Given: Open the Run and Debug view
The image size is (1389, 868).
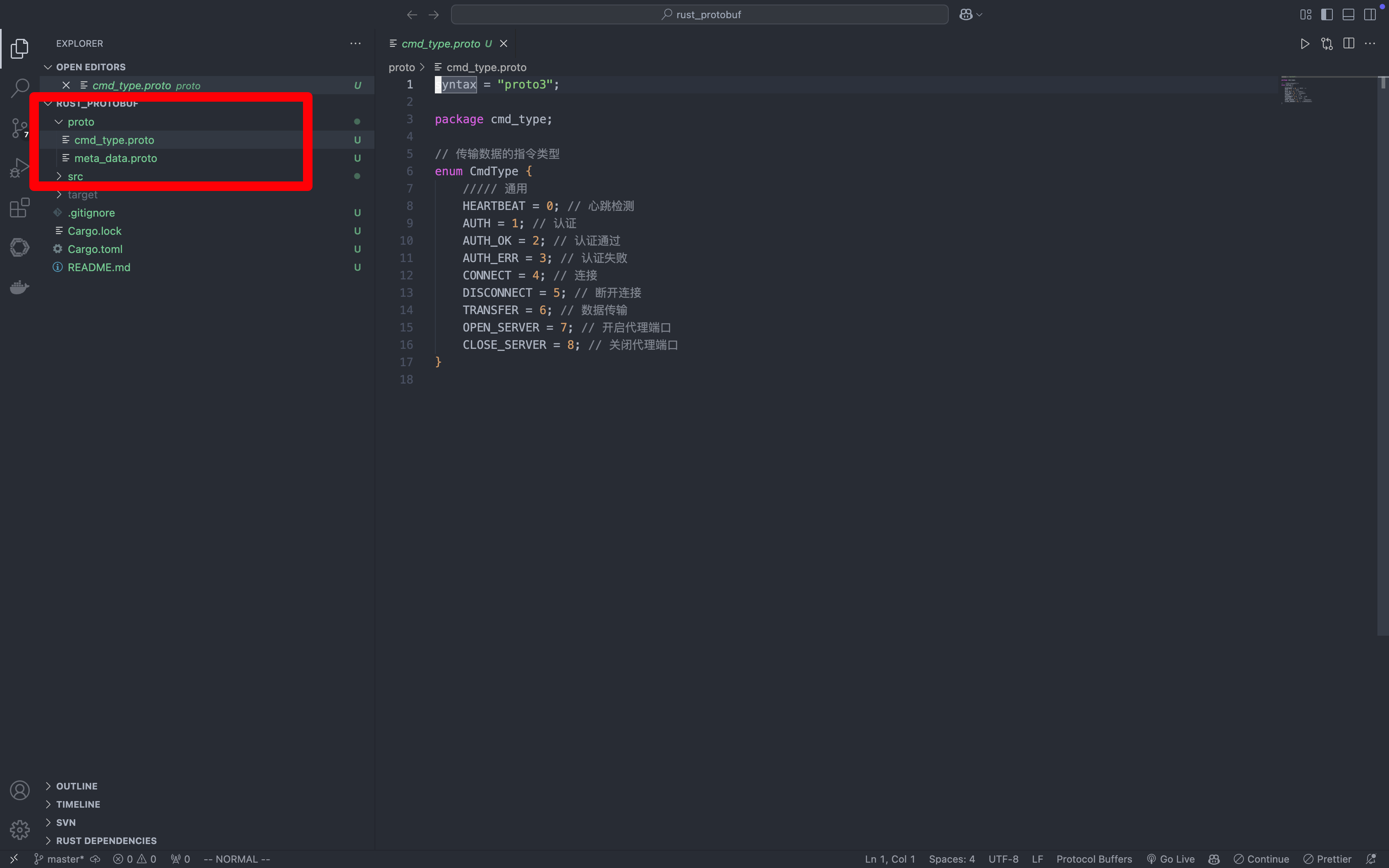Looking at the screenshot, I should [19, 168].
